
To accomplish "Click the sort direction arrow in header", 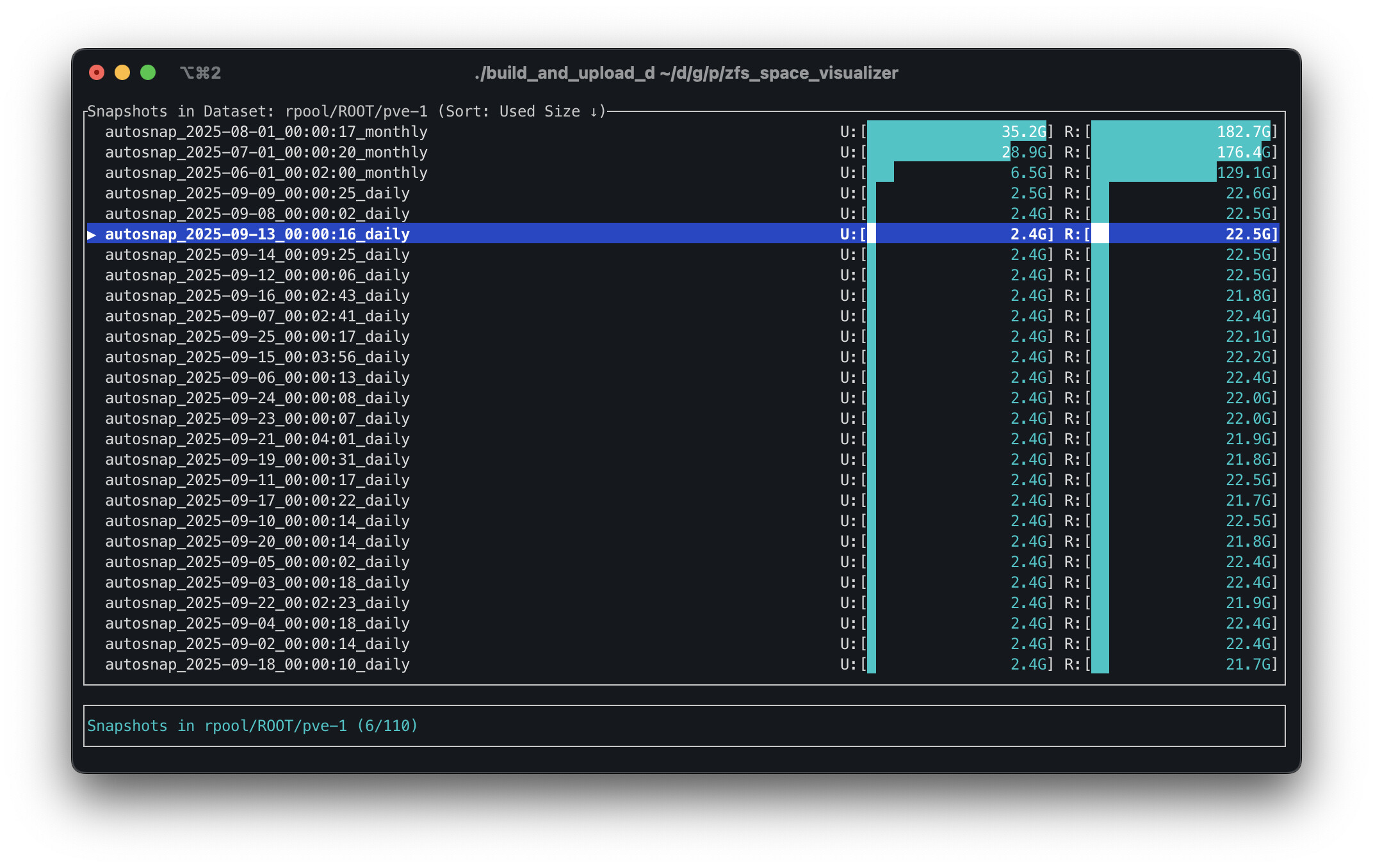I will pyautogui.click(x=594, y=112).
